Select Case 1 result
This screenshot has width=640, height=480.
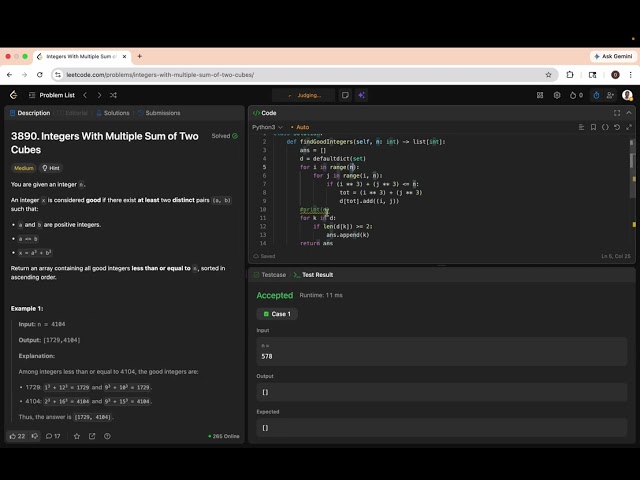pyautogui.click(x=277, y=314)
